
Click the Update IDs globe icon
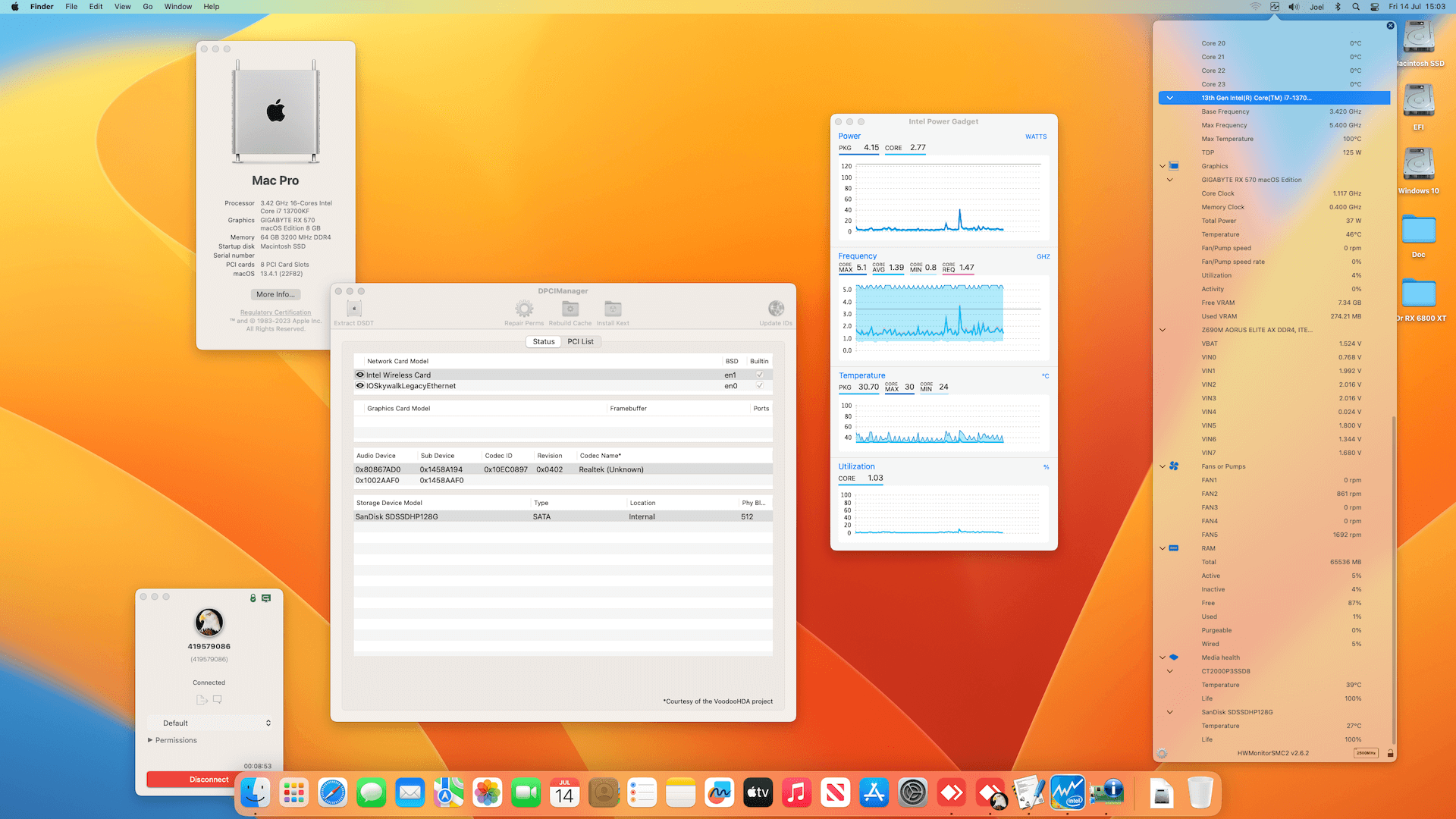776,309
